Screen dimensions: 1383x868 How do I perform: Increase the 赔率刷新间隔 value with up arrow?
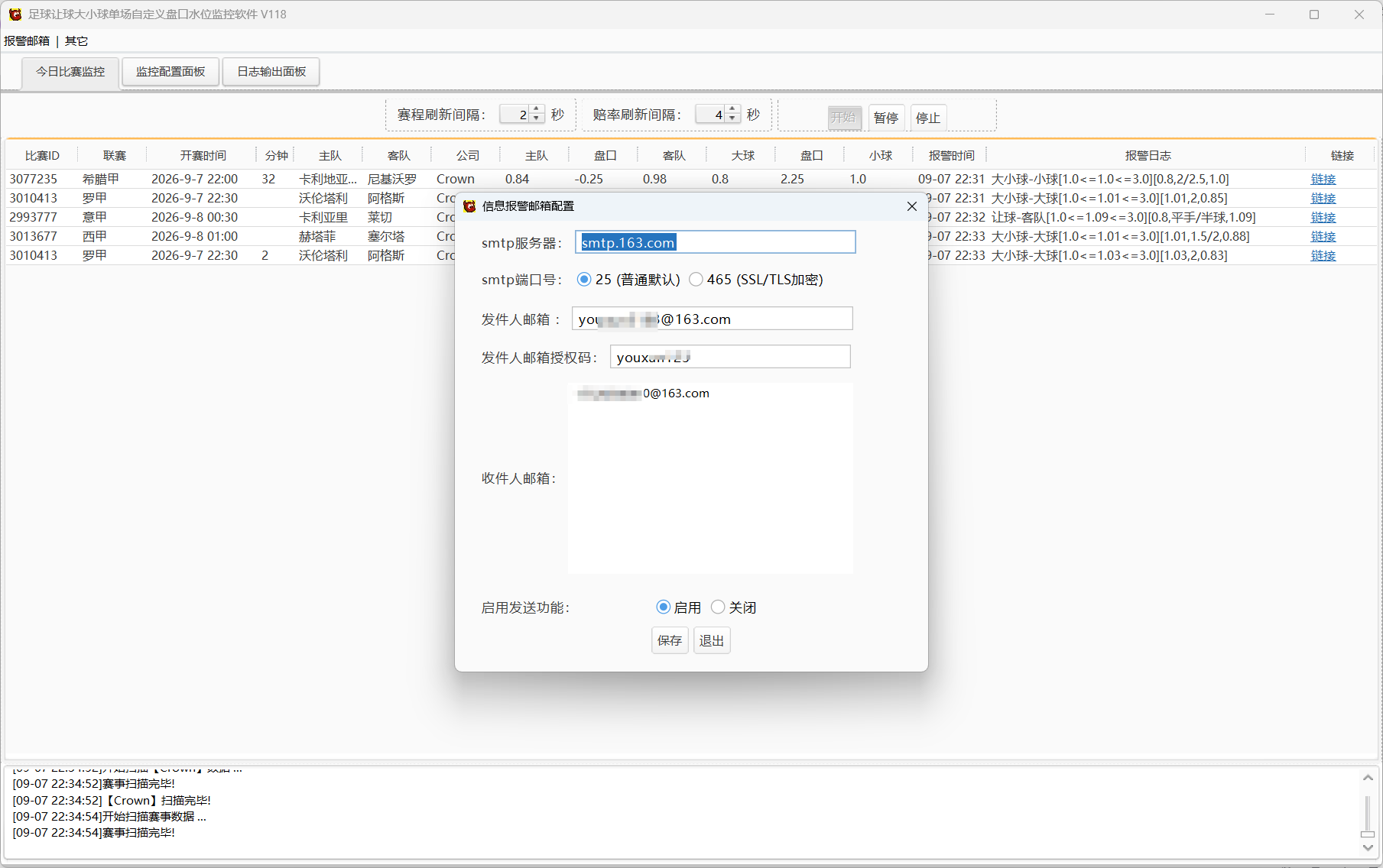[732, 109]
